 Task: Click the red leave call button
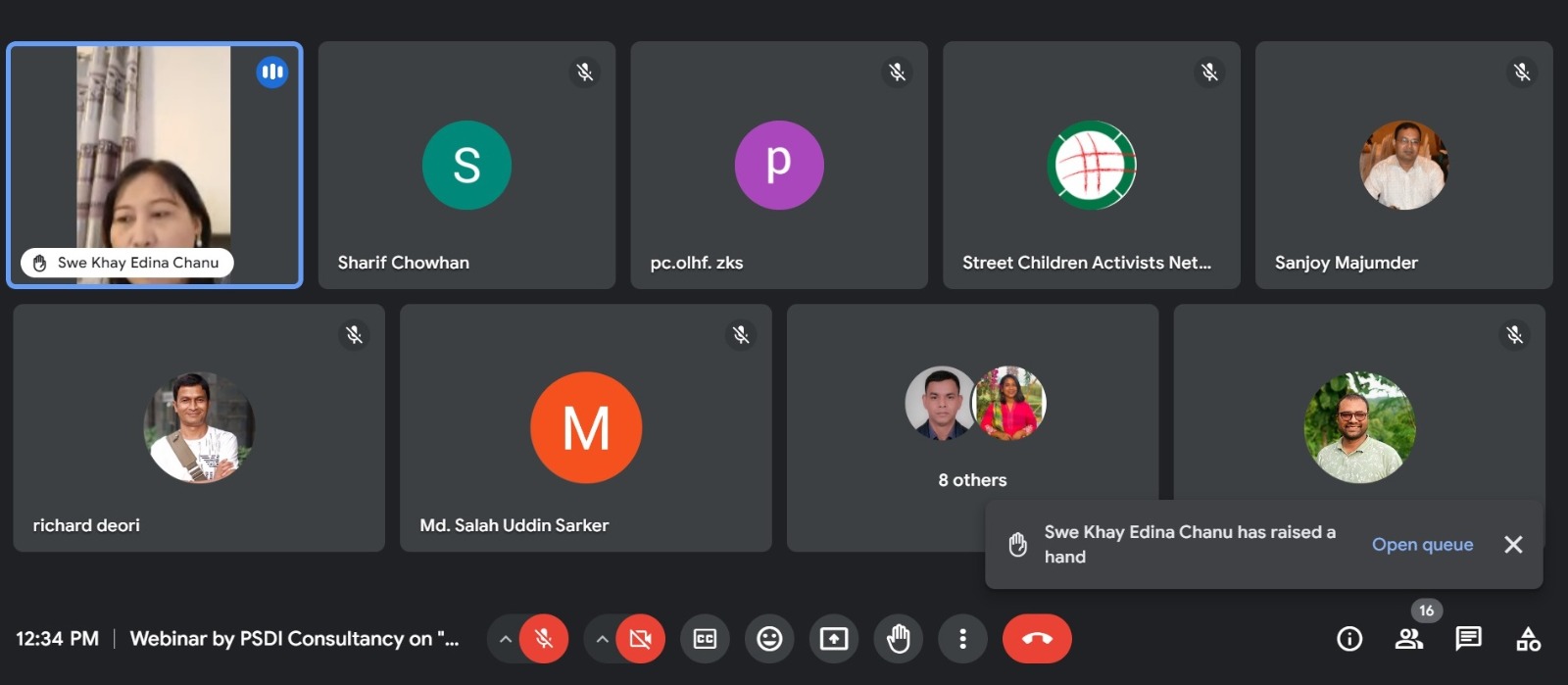point(1037,639)
